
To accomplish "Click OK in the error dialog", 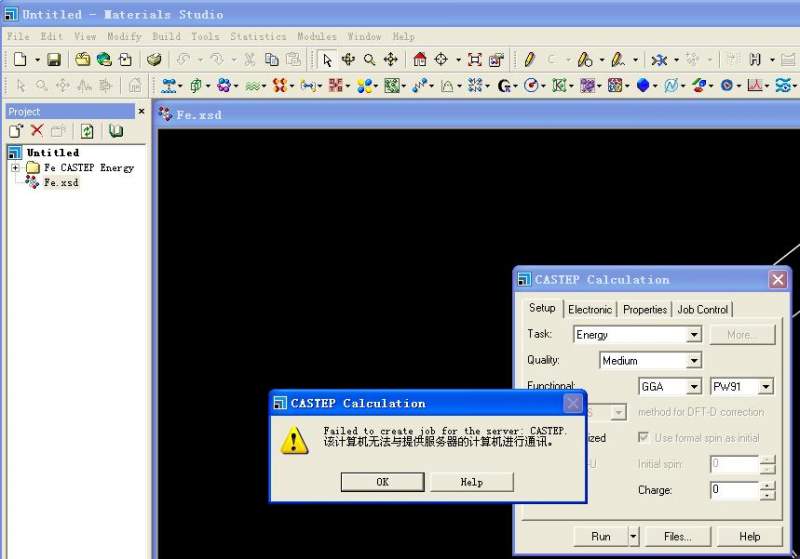I will (383, 482).
